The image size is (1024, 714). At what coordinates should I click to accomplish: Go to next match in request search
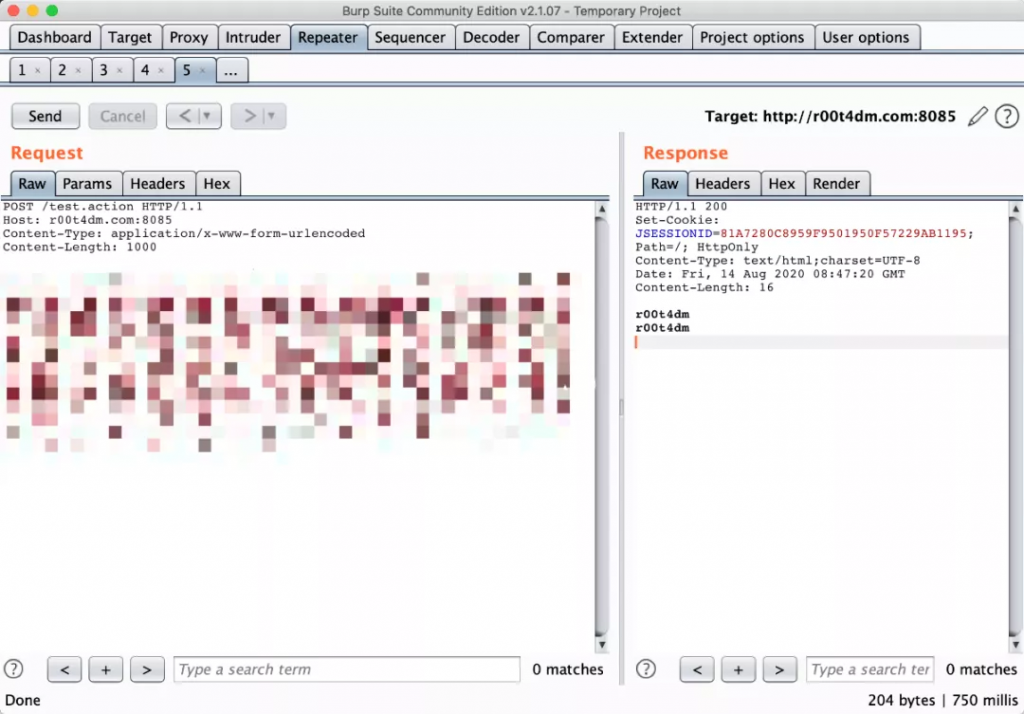[x=147, y=670]
